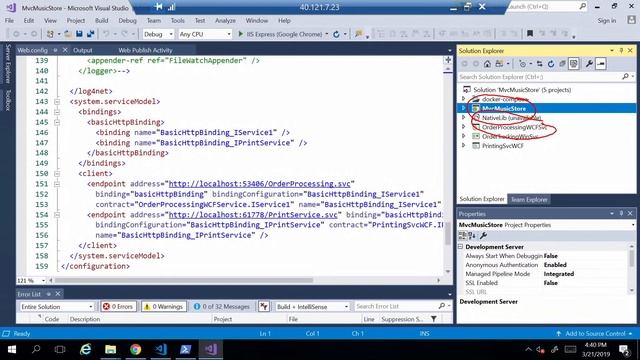Click the Home icon in Solution Explorer
This screenshot has width=640, height=360.
[x=487, y=64]
